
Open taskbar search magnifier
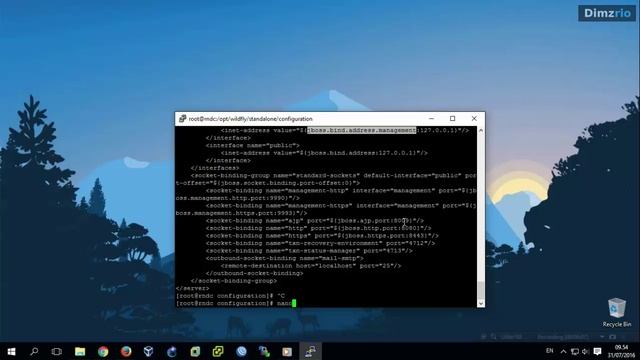(34, 351)
